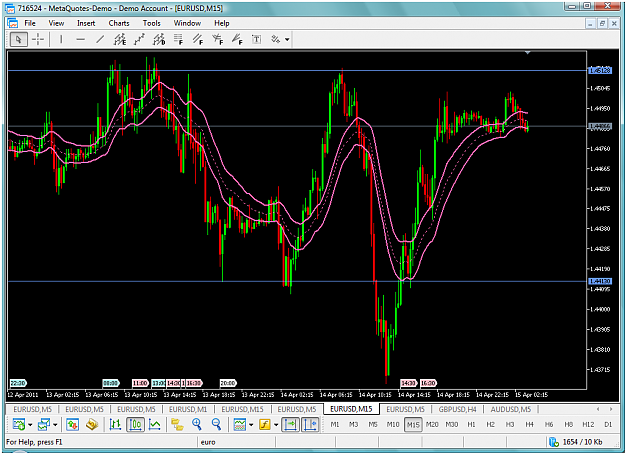
Task: Switch timeframe to M30
Action: (x=452, y=424)
